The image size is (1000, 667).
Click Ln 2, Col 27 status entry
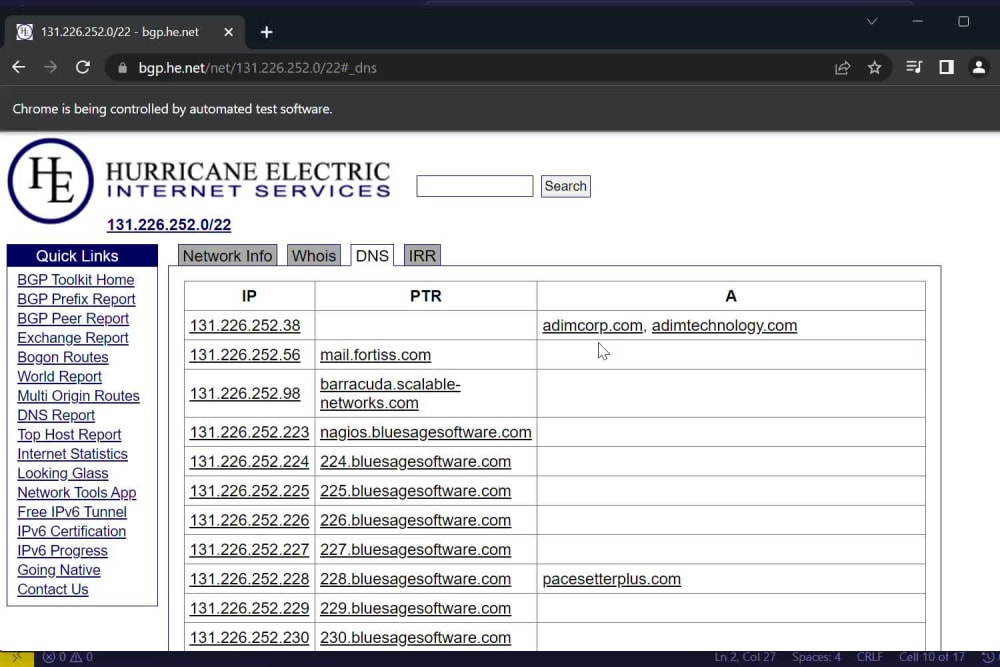coord(745,657)
